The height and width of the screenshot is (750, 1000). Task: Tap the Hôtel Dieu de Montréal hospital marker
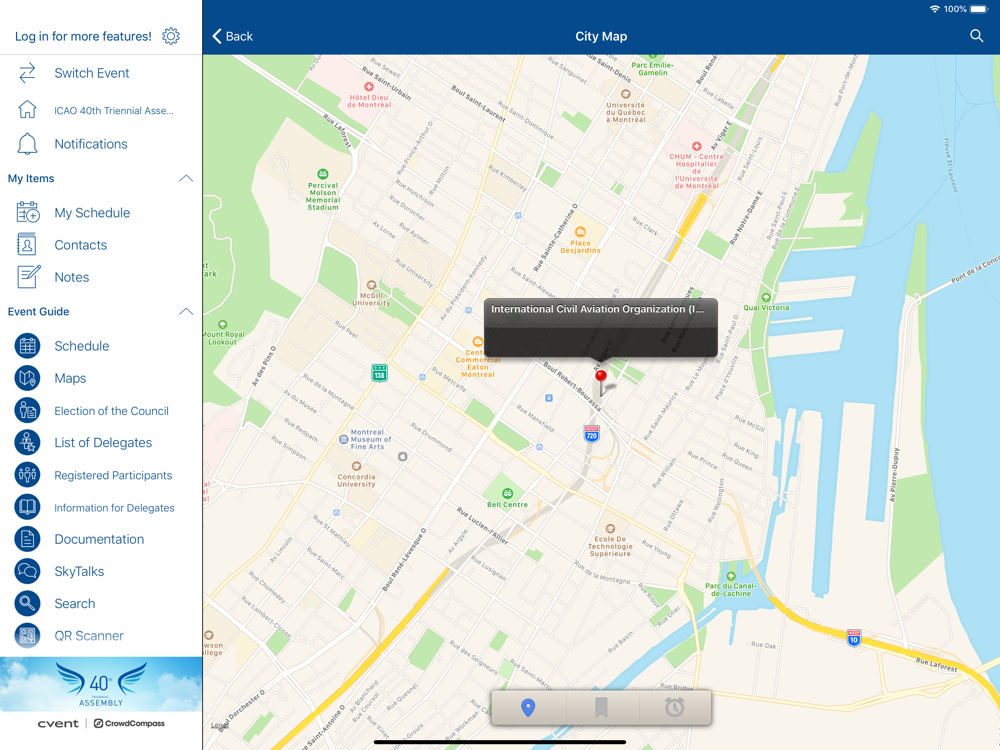[x=369, y=87]
